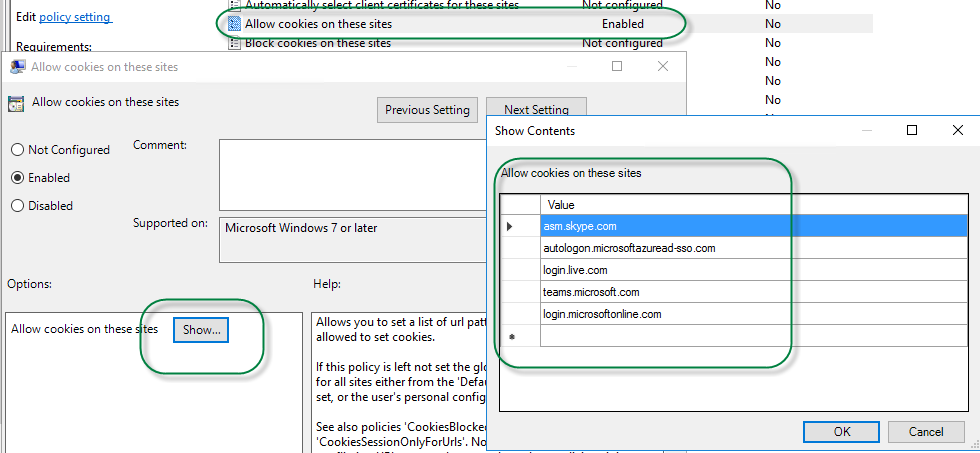Click the Show... button
The image size is (980, 453).
pyautogui.click(x=201, y=330)
